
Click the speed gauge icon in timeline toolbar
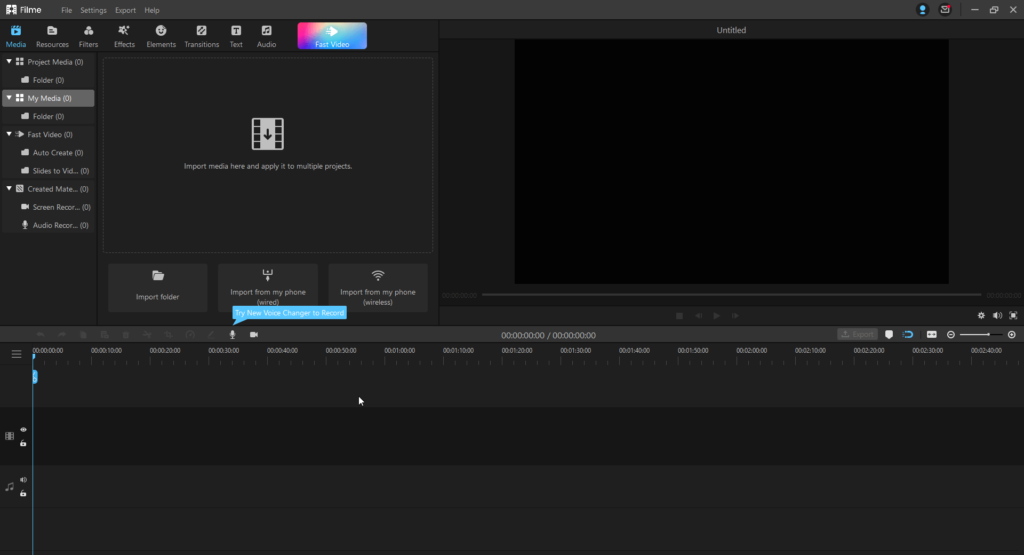click(190, 334)
